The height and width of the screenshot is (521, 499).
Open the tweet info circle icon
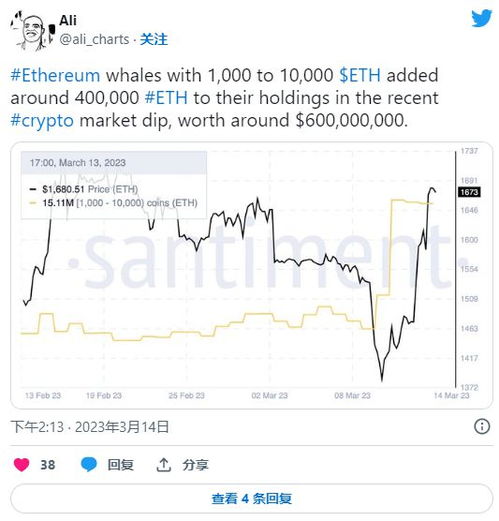coord(482,426)
